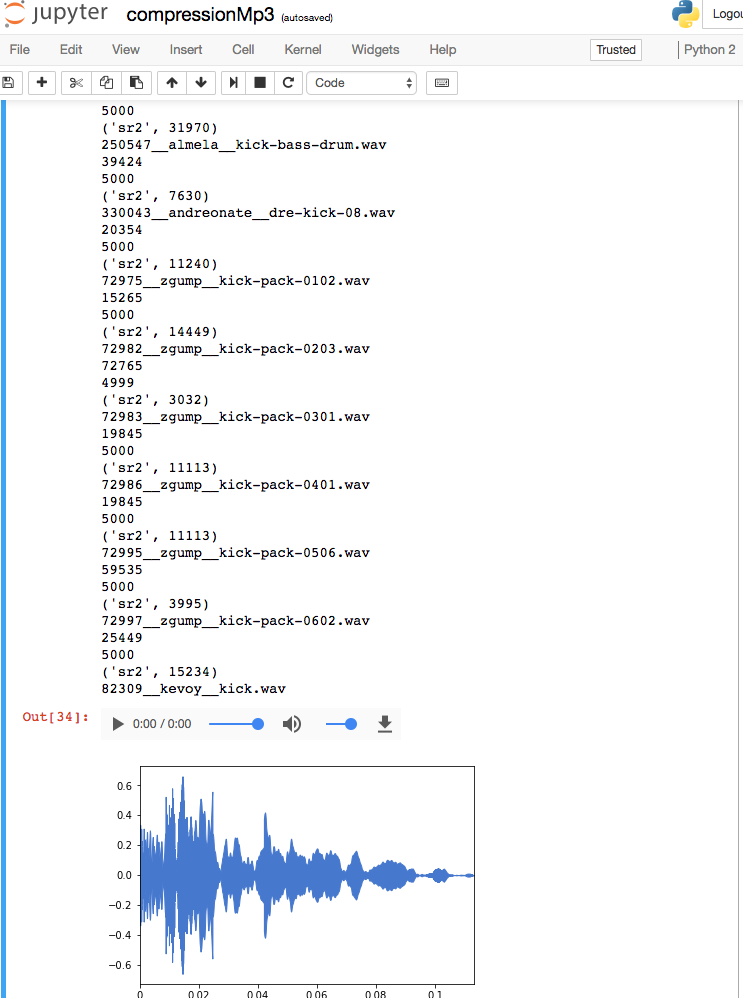Download the audio file
743x998 pixels.
(385, 724)
